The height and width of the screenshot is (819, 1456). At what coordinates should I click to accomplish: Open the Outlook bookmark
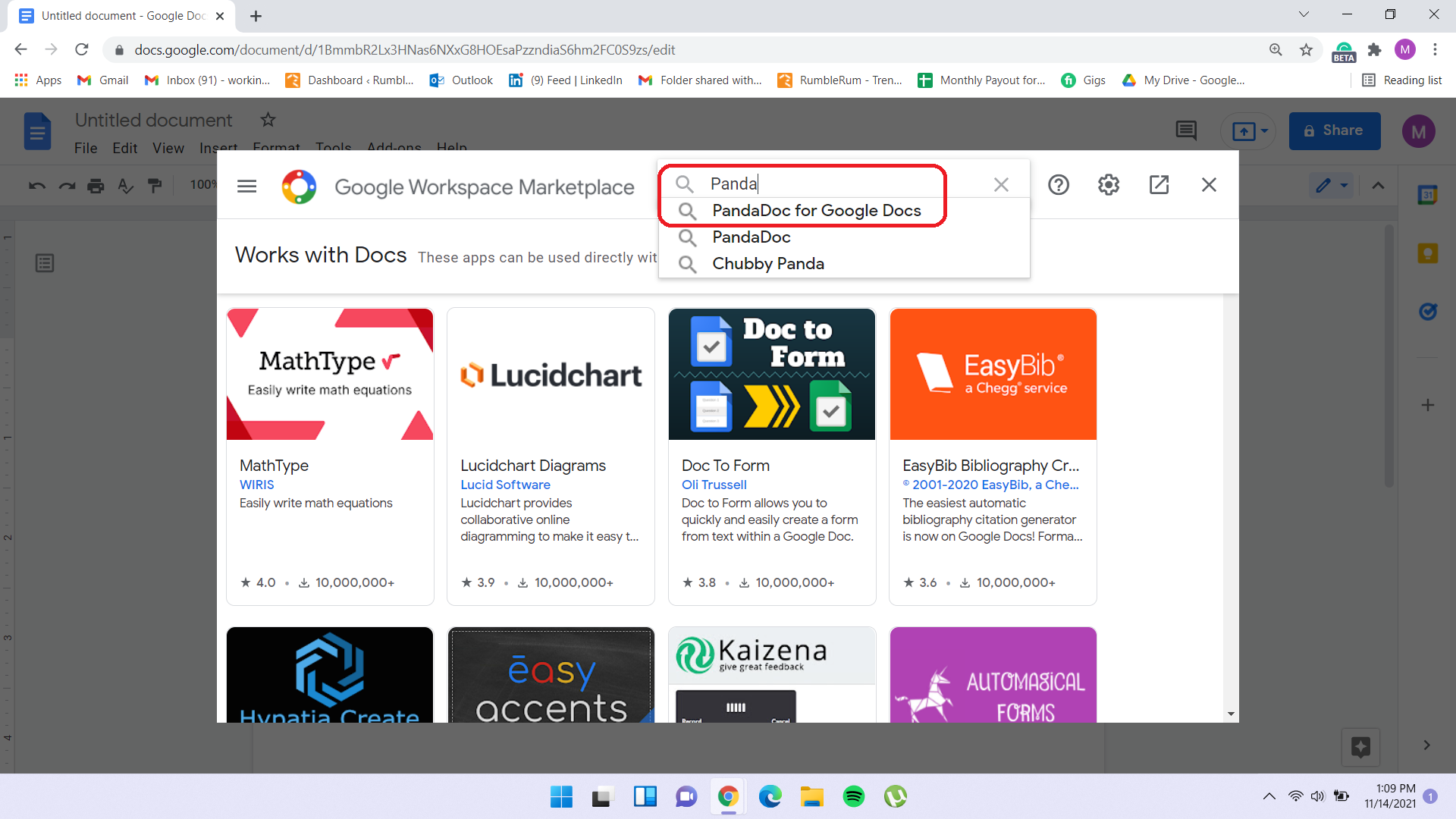click(461, 80)
